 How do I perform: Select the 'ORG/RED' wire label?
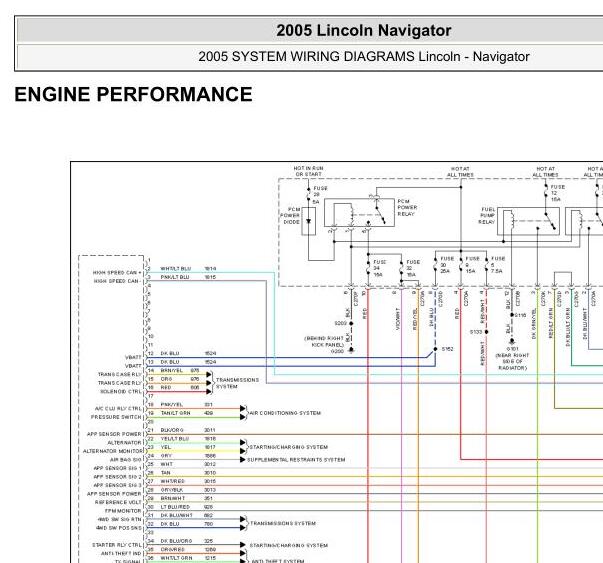[x=172, y=549]
